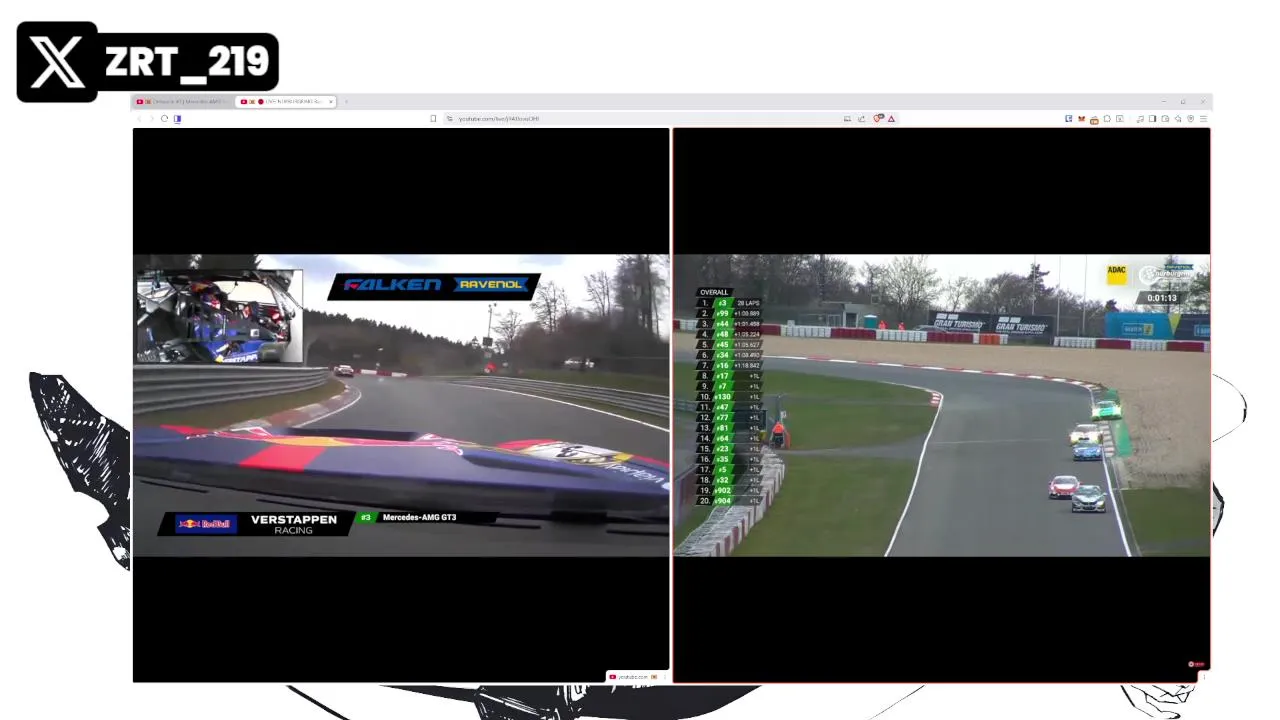Click the 28 LAPS leader row
Screen dimensions: 1280x720
[x=730, y=303]
